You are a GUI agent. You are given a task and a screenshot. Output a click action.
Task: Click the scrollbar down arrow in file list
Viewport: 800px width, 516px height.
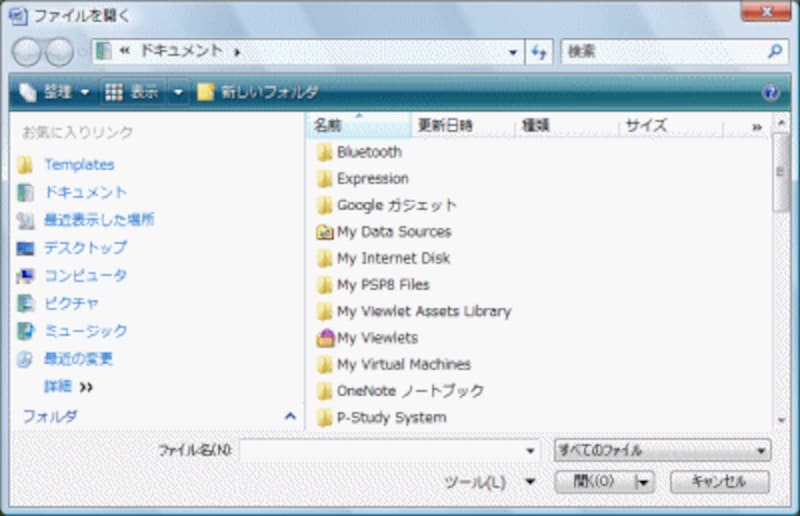coord(781,421)
